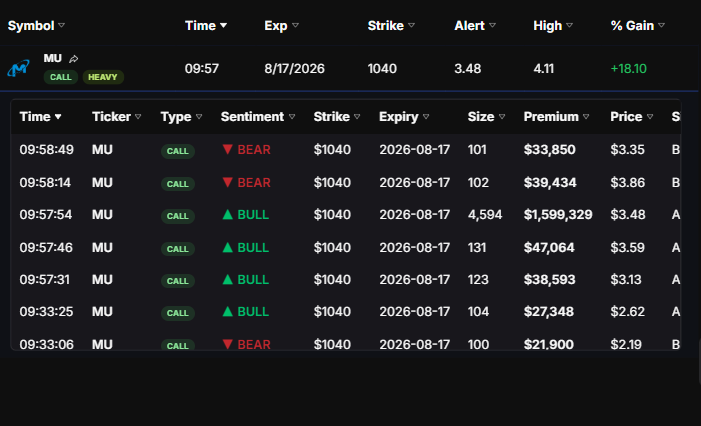This screenshot has height=426, width=701.
Task: Open the top Strike column filter
Action: click(x=411, y=25)
